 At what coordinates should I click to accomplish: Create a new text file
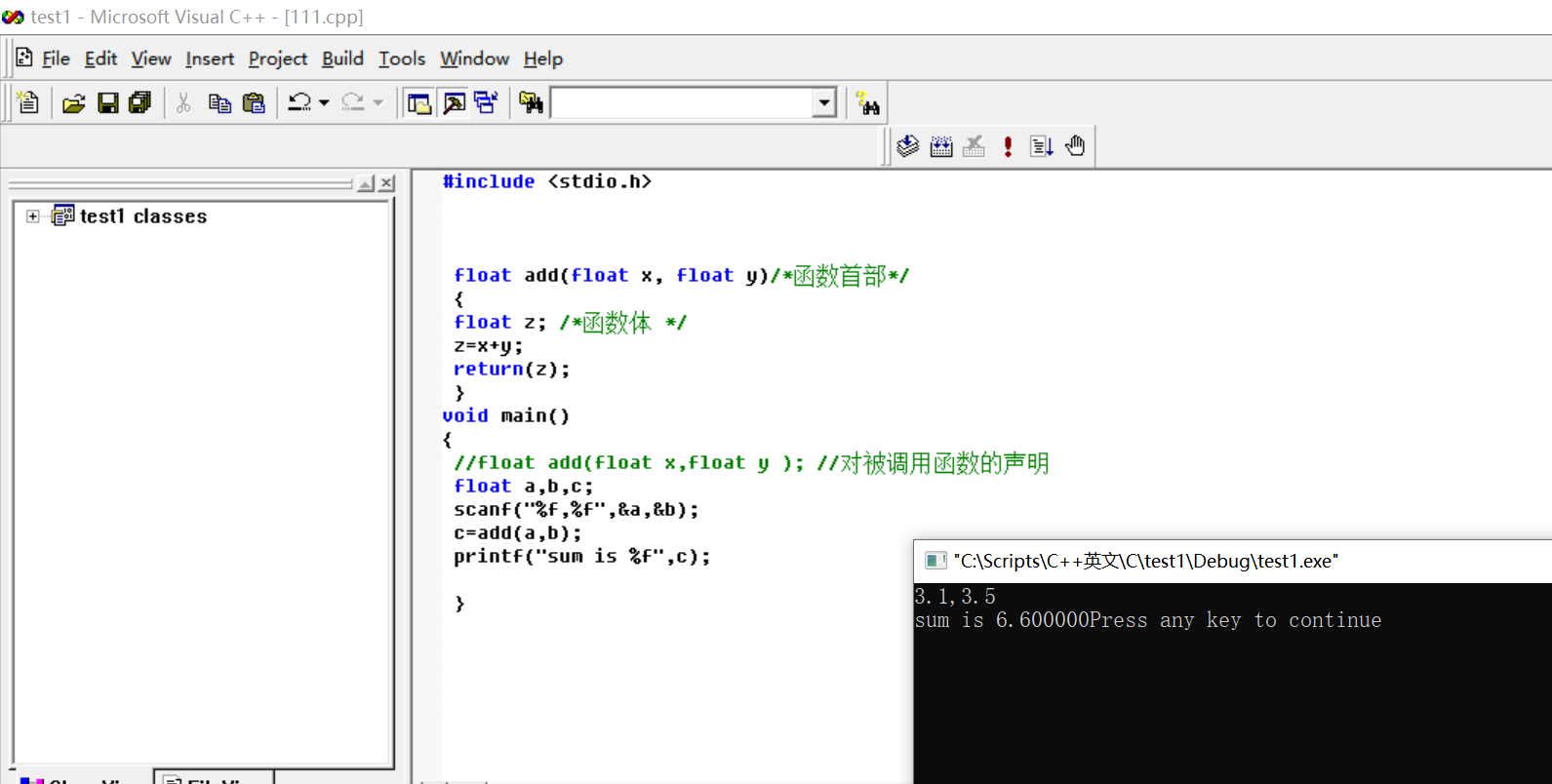coord(28,102)
